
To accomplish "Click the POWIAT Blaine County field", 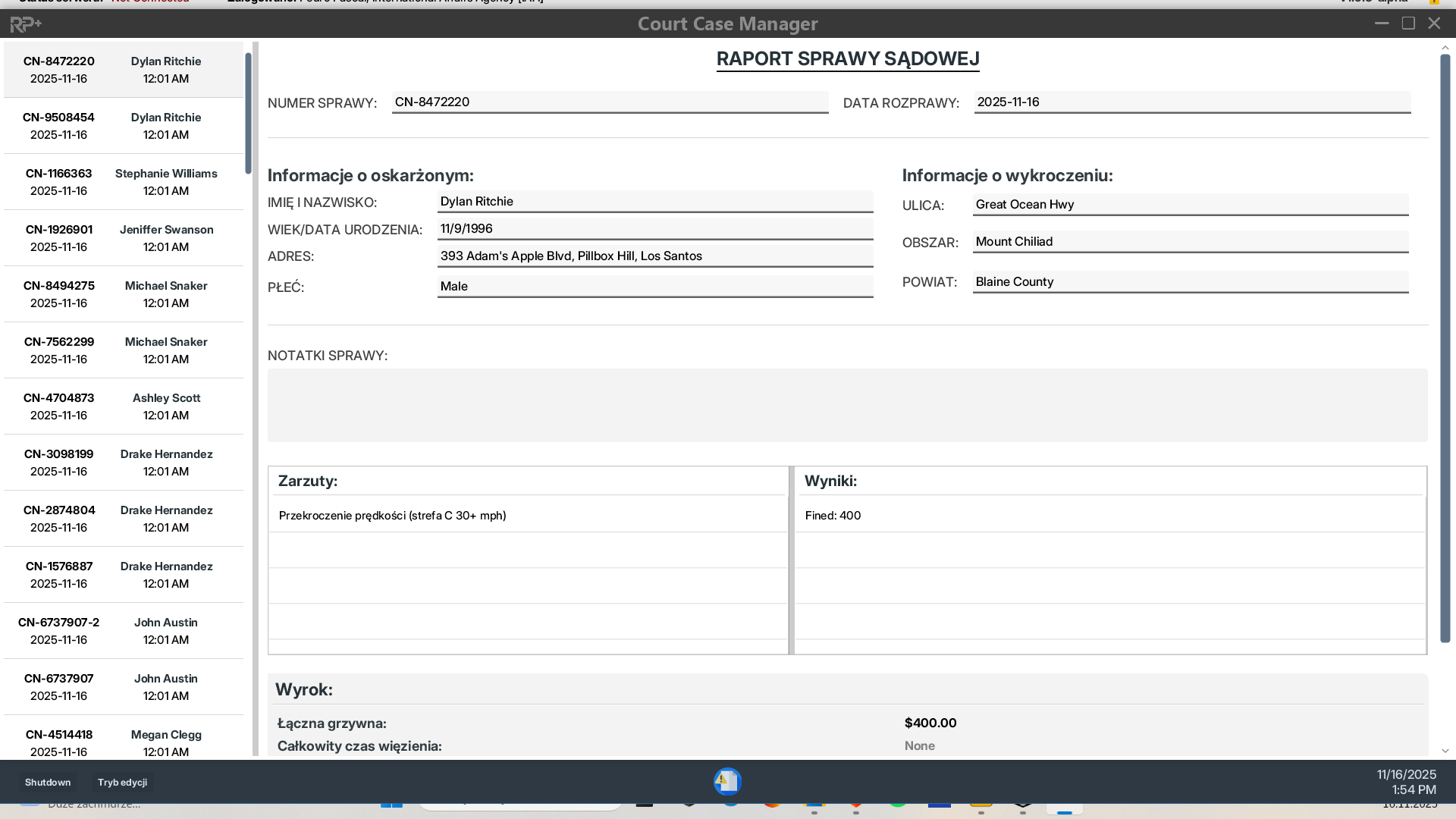I will tap(1190, 282).
